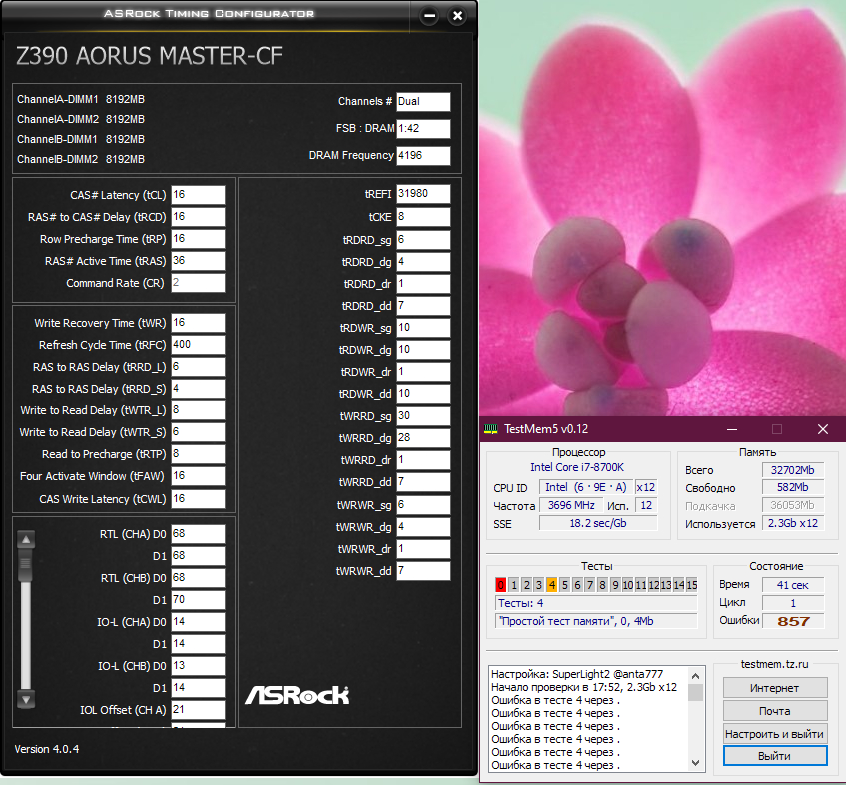846x785 pixels.
Task: Click the Read to Precharge (tRTP) field
Action: tap(198, 454)
